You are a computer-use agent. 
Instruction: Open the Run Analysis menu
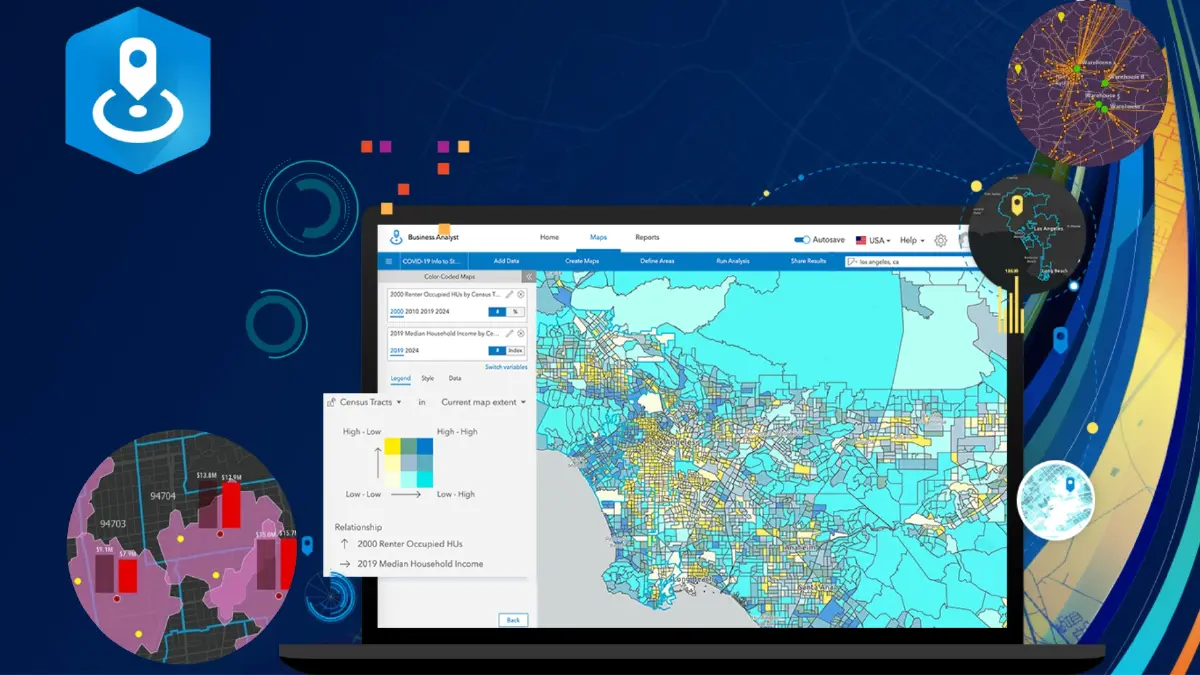tap(733, 261)
